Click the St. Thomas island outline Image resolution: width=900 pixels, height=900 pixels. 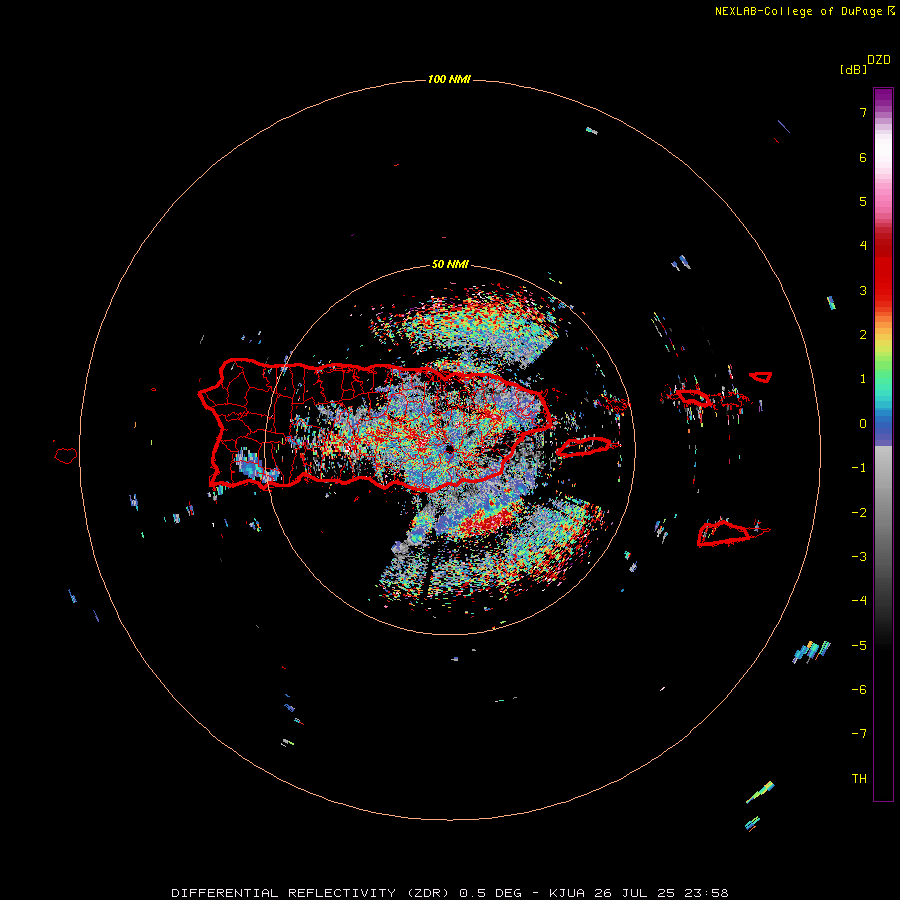pyautogui.click(x=694, y=398)
